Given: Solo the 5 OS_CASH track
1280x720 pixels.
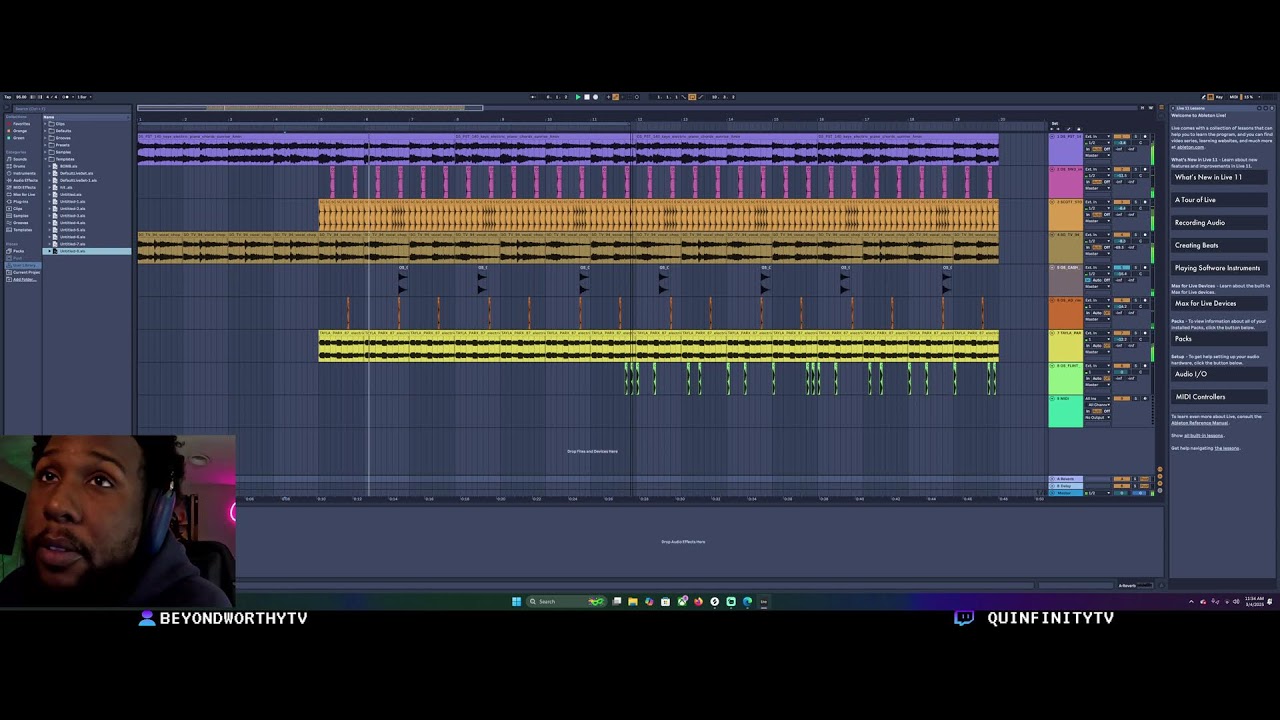Looking at the screenshot, I should pyautogui.click(x=1136, y=267).
